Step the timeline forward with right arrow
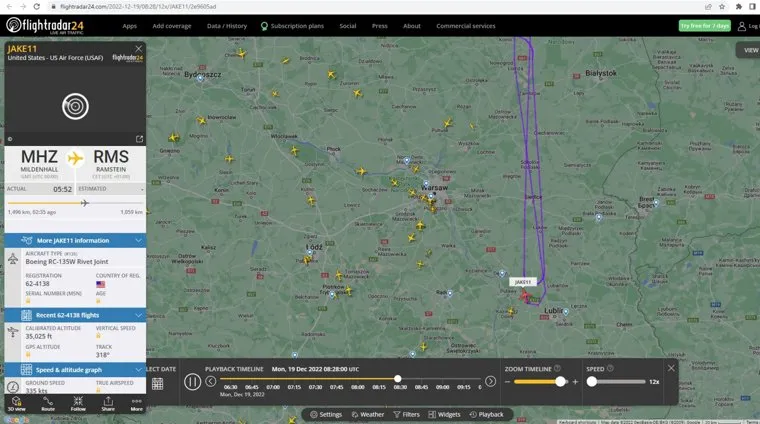This screenshot has height=424, width=760. coord(491,381)
